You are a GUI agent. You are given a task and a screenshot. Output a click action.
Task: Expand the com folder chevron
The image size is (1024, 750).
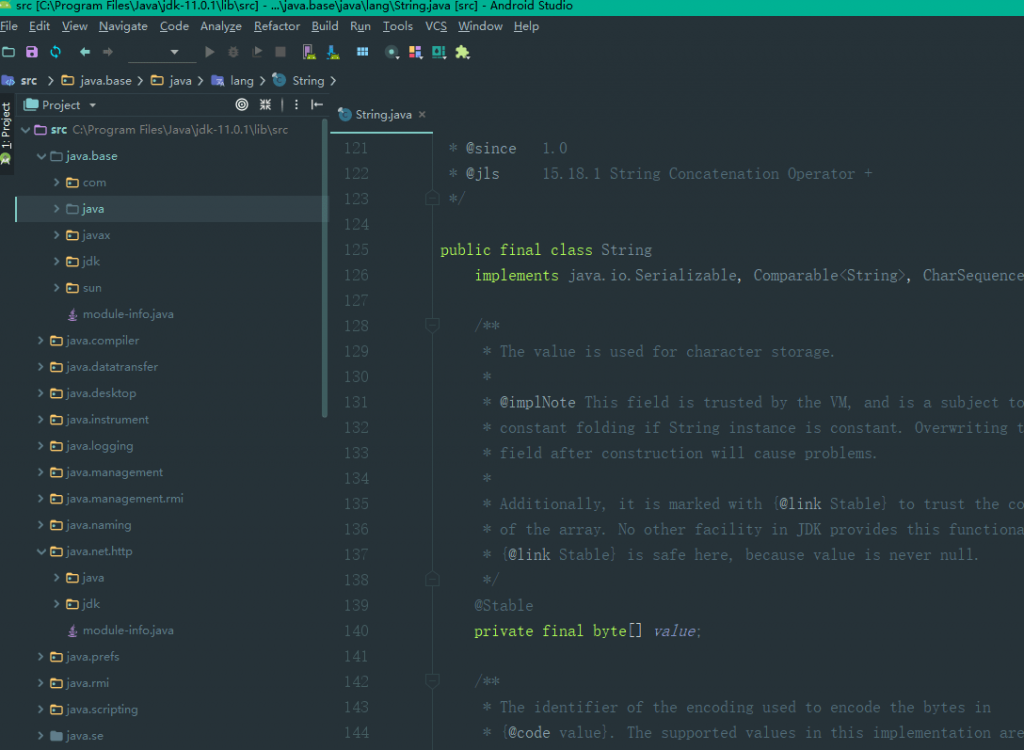point(57,182)
